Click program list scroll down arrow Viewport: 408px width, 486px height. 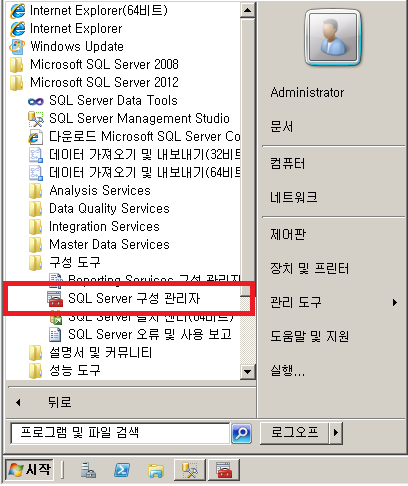click(247, 371)
